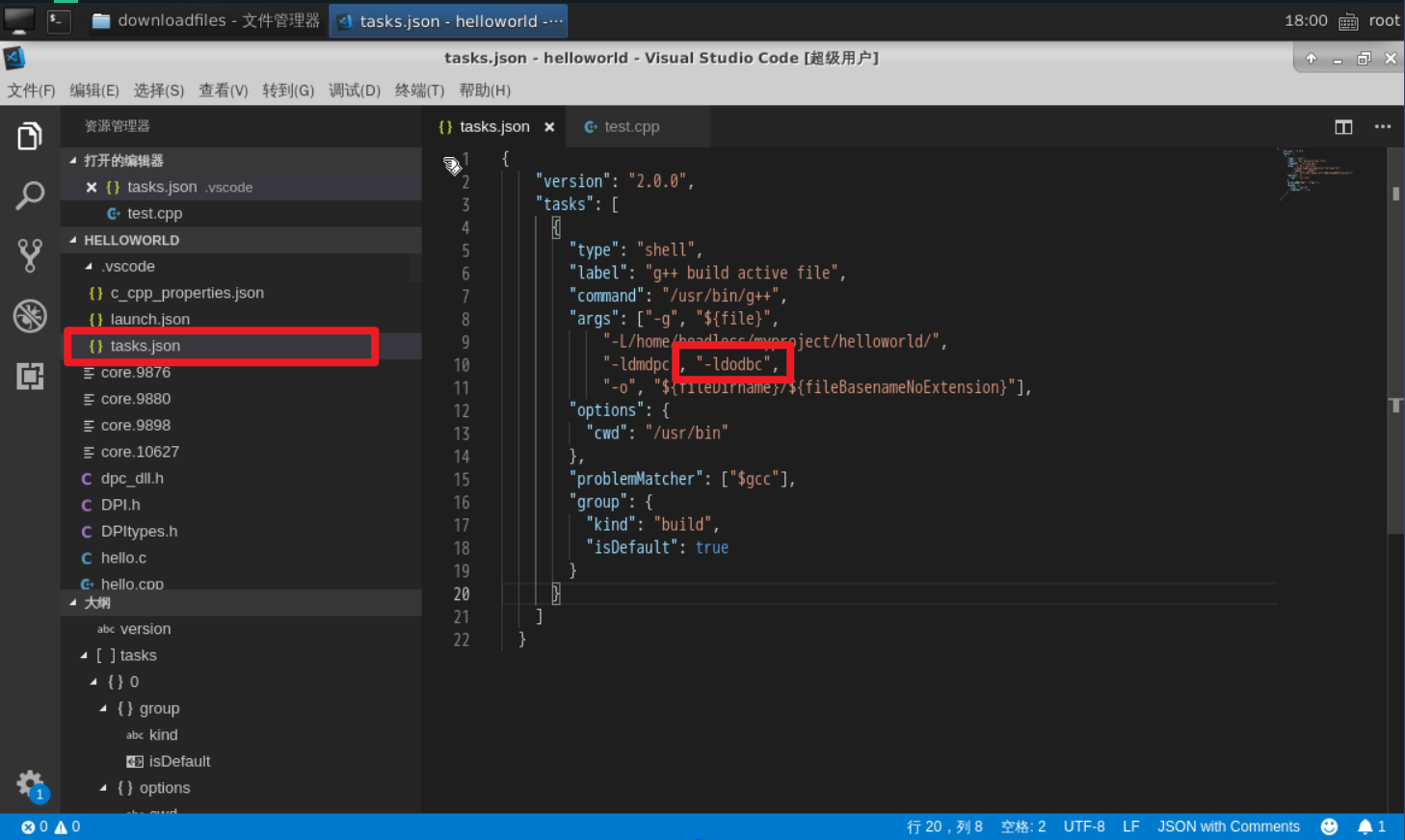The height and width of the screenshot is (840, 1405).
Task: Split the editor to the right
Action: coord(1343,127)
